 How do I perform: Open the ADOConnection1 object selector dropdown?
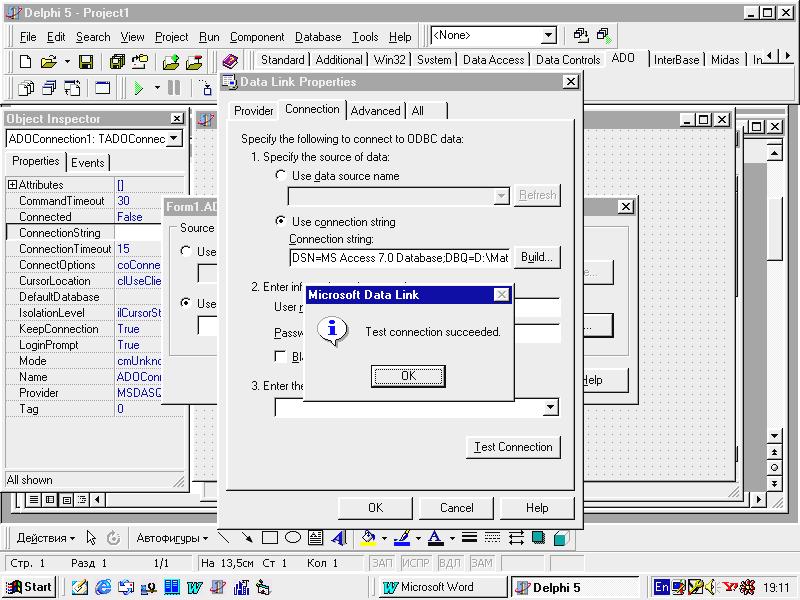point(174,138)
